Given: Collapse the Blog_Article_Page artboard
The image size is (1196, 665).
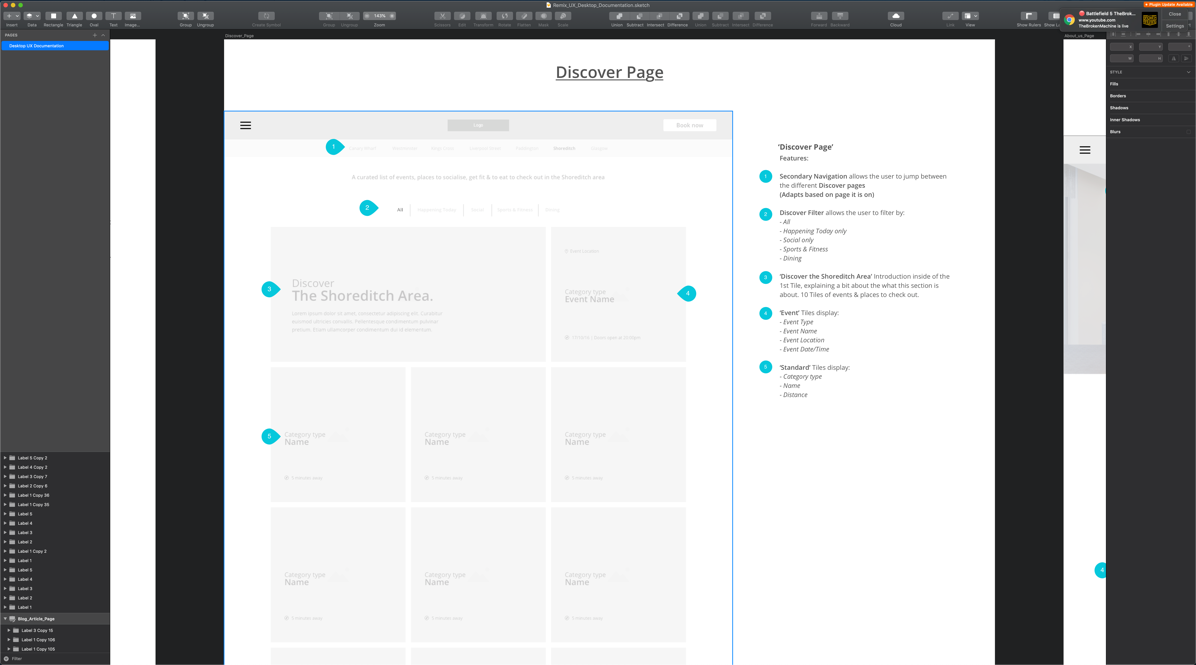Looking at the screenshot, I should point(5,618).
